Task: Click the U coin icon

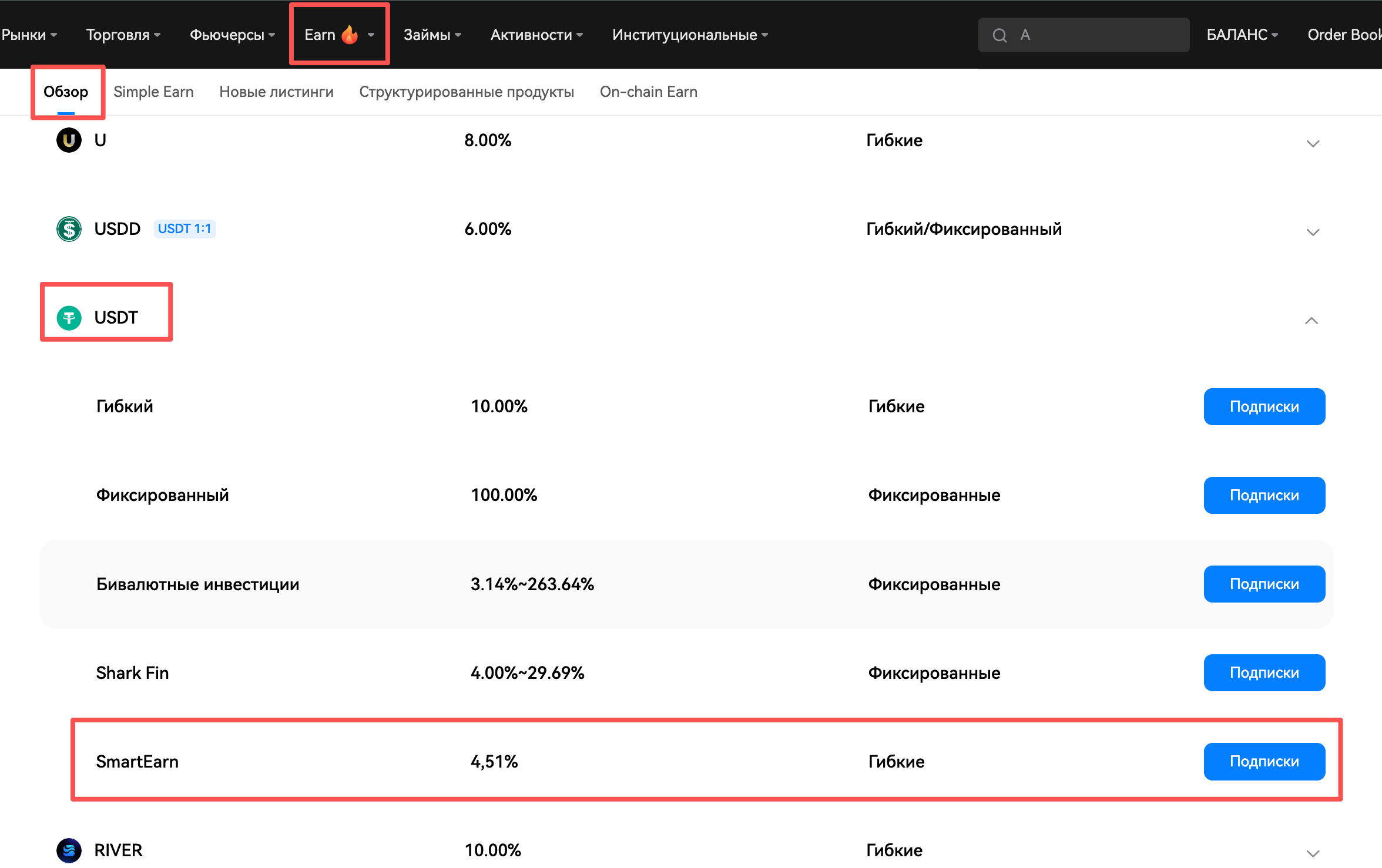Action: (x=69, y=140)
